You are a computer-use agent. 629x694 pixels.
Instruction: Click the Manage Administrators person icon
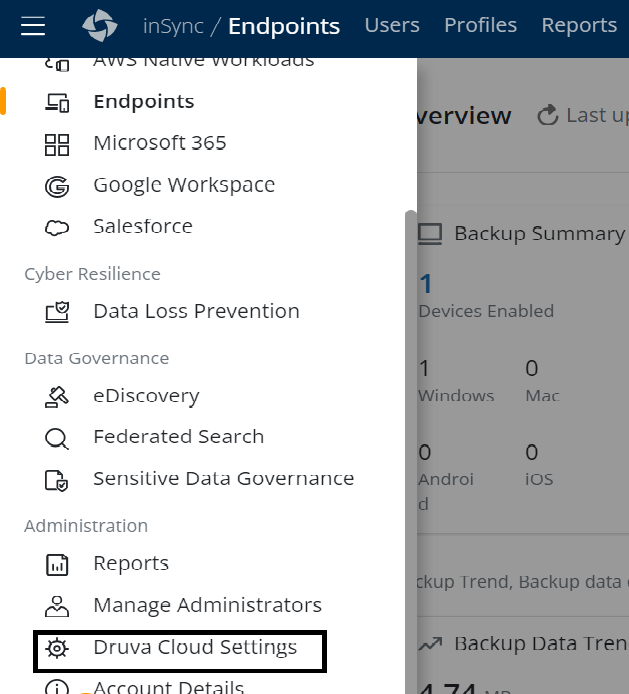57,606
